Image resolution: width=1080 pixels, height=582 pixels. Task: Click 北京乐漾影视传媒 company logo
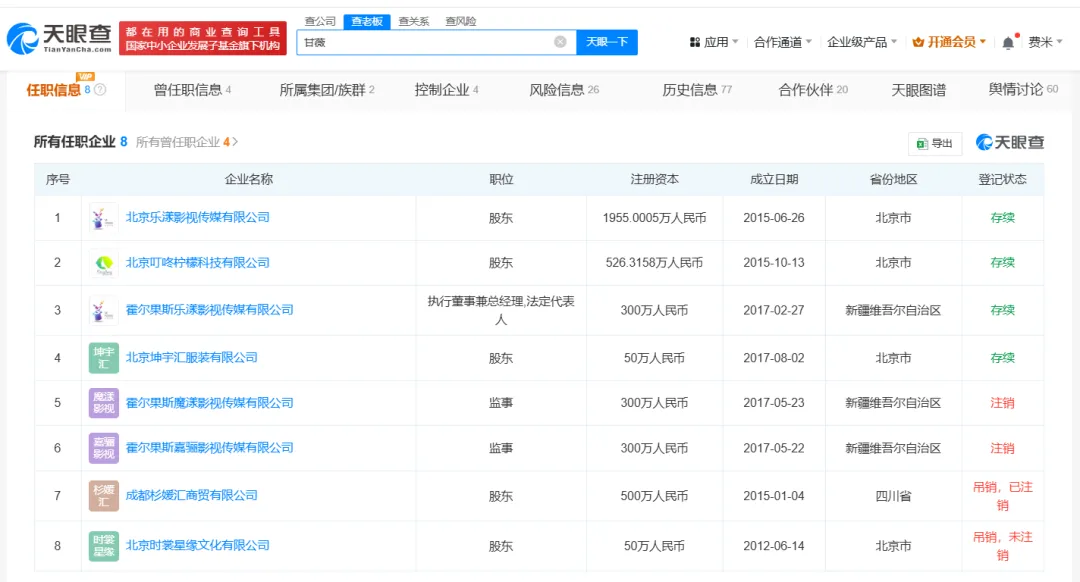pos(103,218)
